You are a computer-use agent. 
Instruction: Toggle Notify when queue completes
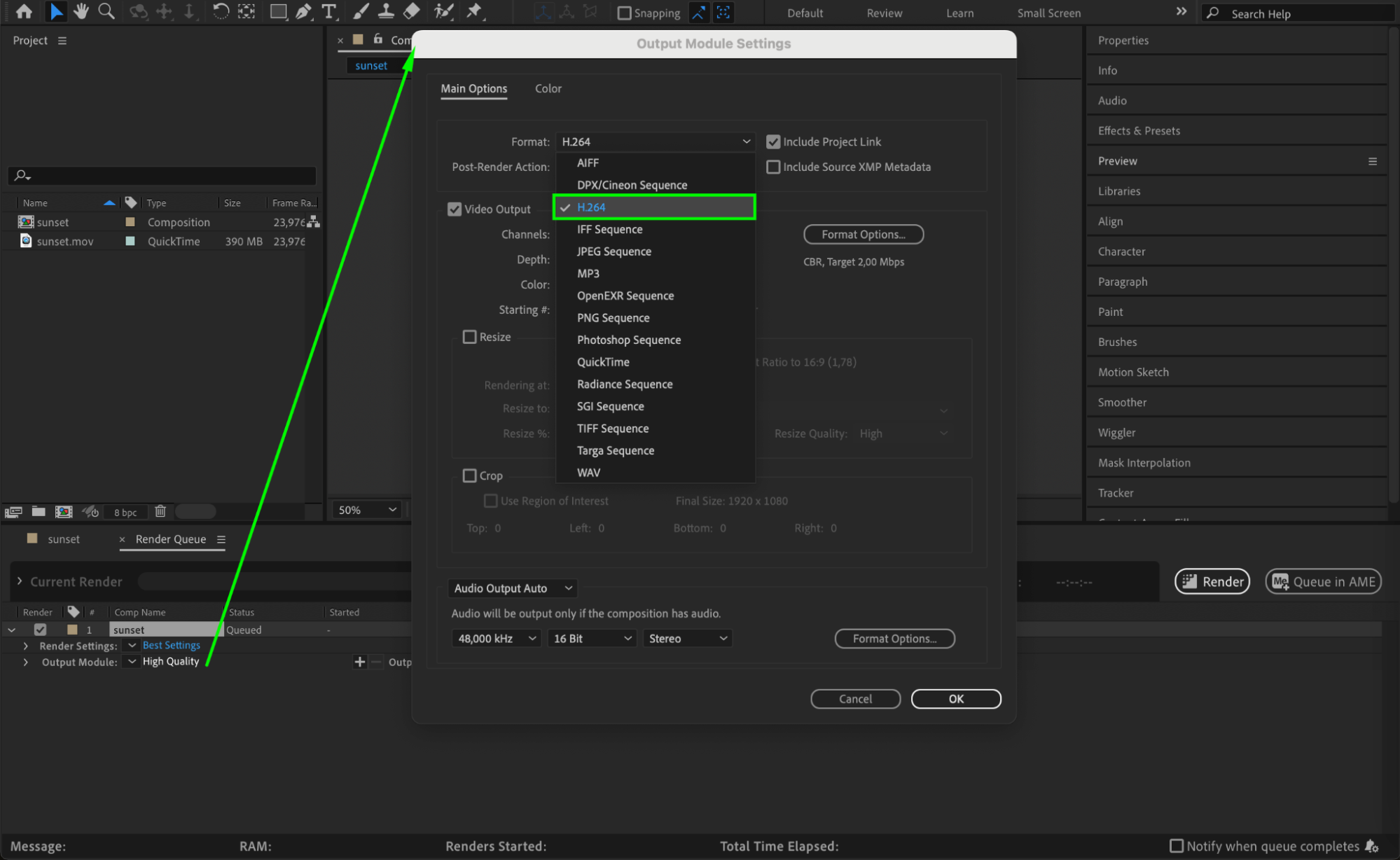click(1177, 846)
